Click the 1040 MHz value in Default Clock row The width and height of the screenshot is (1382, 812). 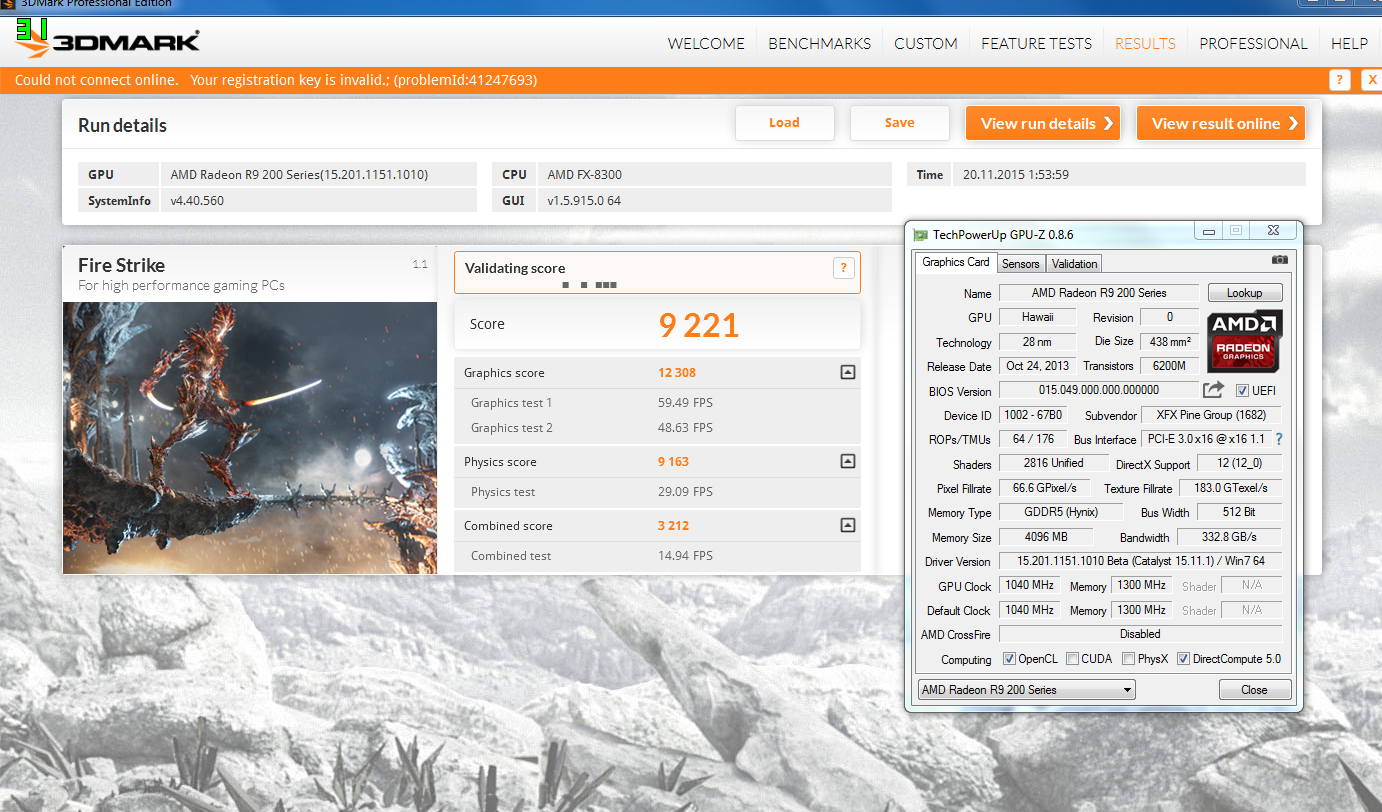click(1029, 610)
